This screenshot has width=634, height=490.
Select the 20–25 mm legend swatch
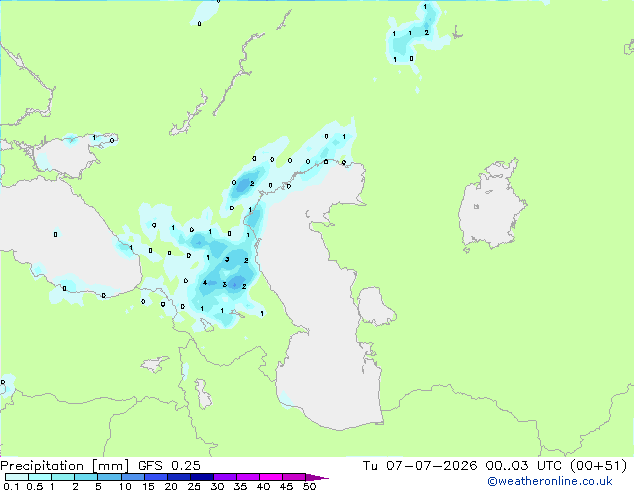coord(178,477)
